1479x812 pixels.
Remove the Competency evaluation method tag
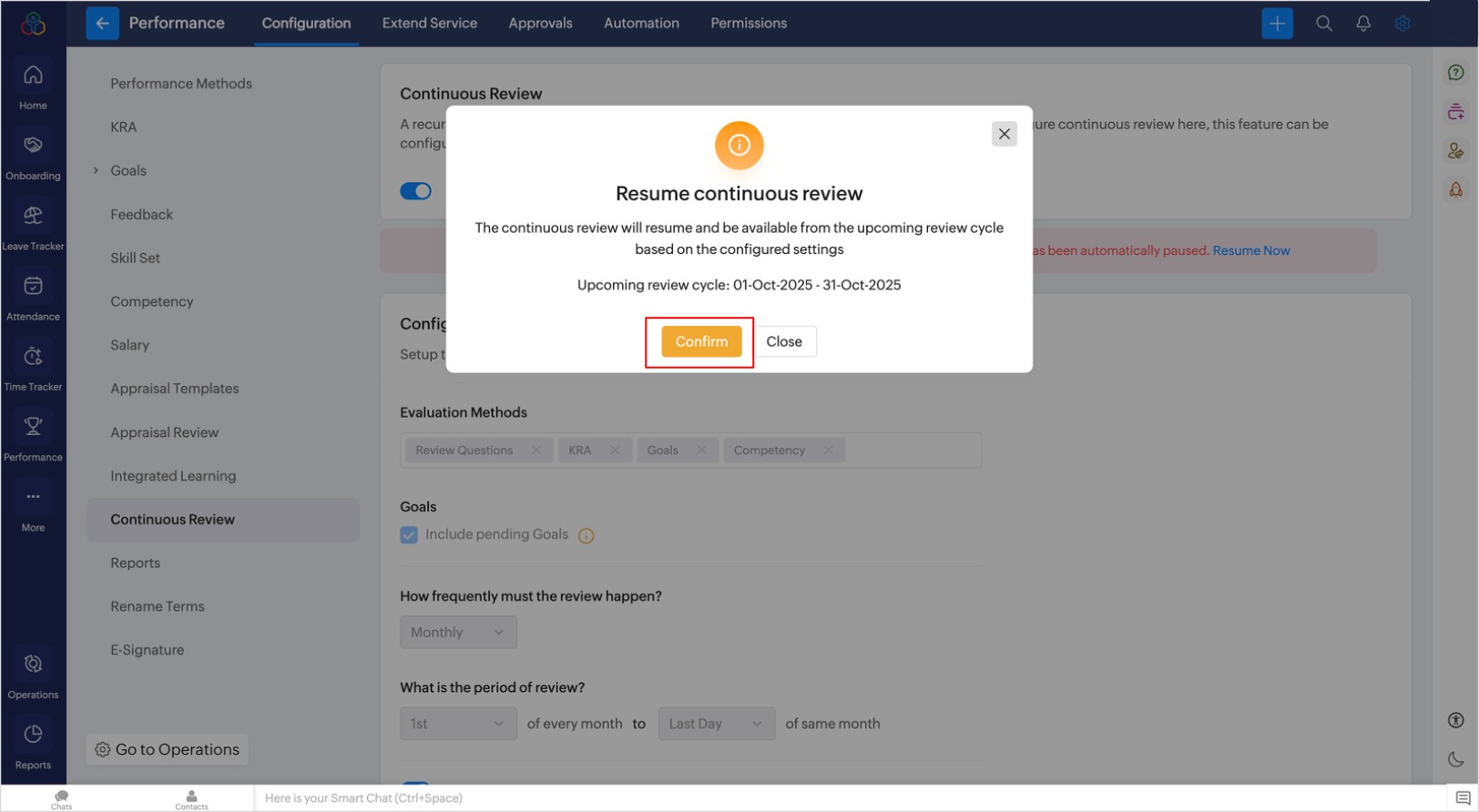pyautogui.click(x=828, y=451)
